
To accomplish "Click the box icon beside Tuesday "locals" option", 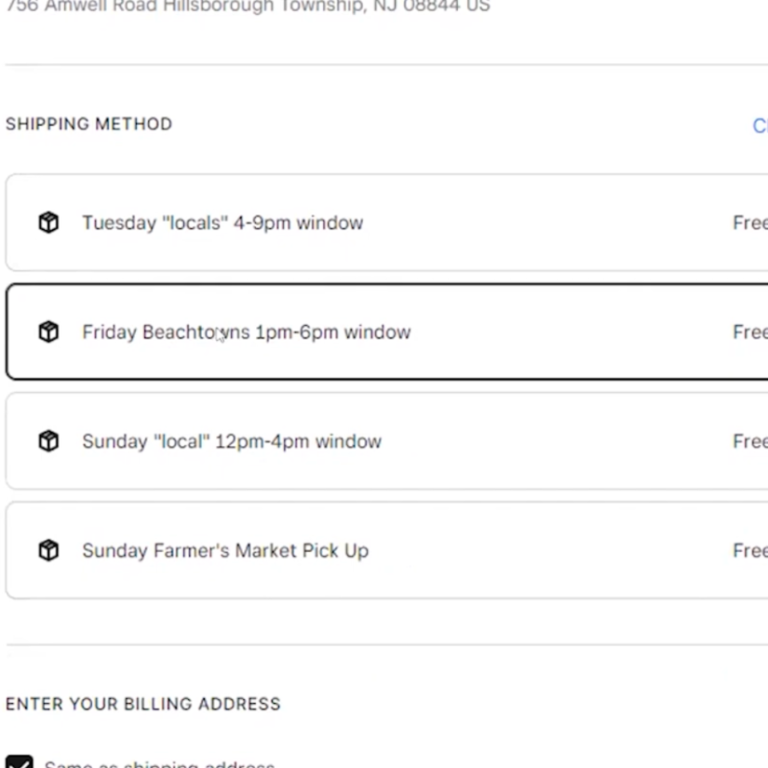I will 48,222.
